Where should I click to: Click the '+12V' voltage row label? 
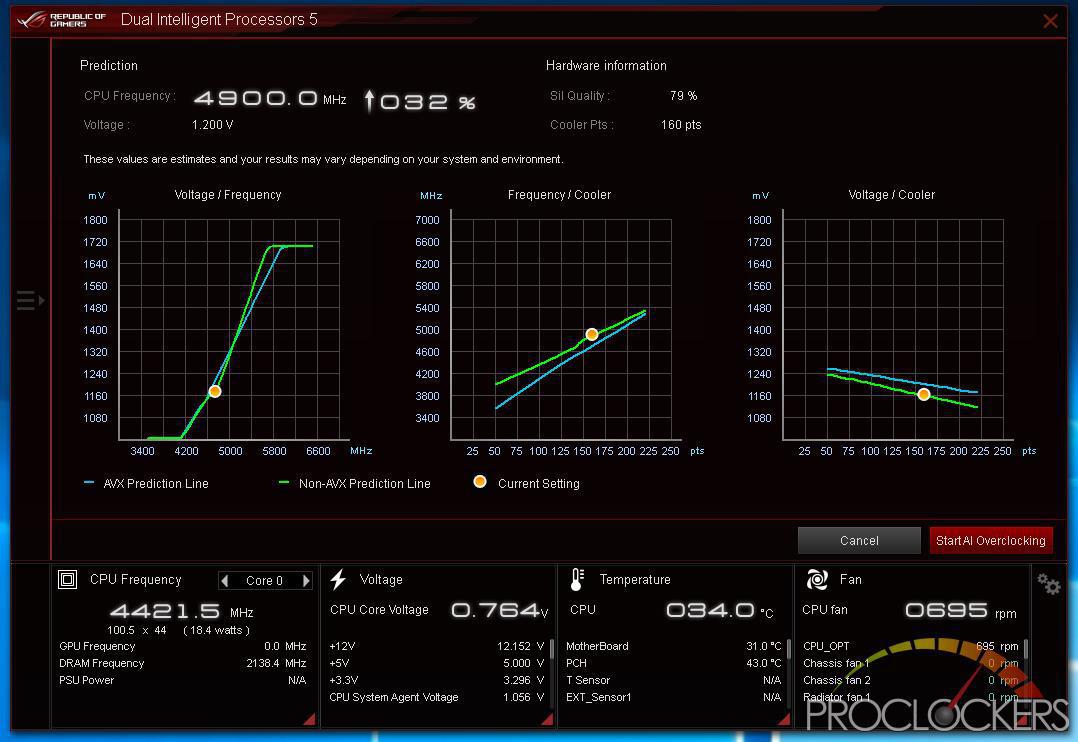point(342,646)
